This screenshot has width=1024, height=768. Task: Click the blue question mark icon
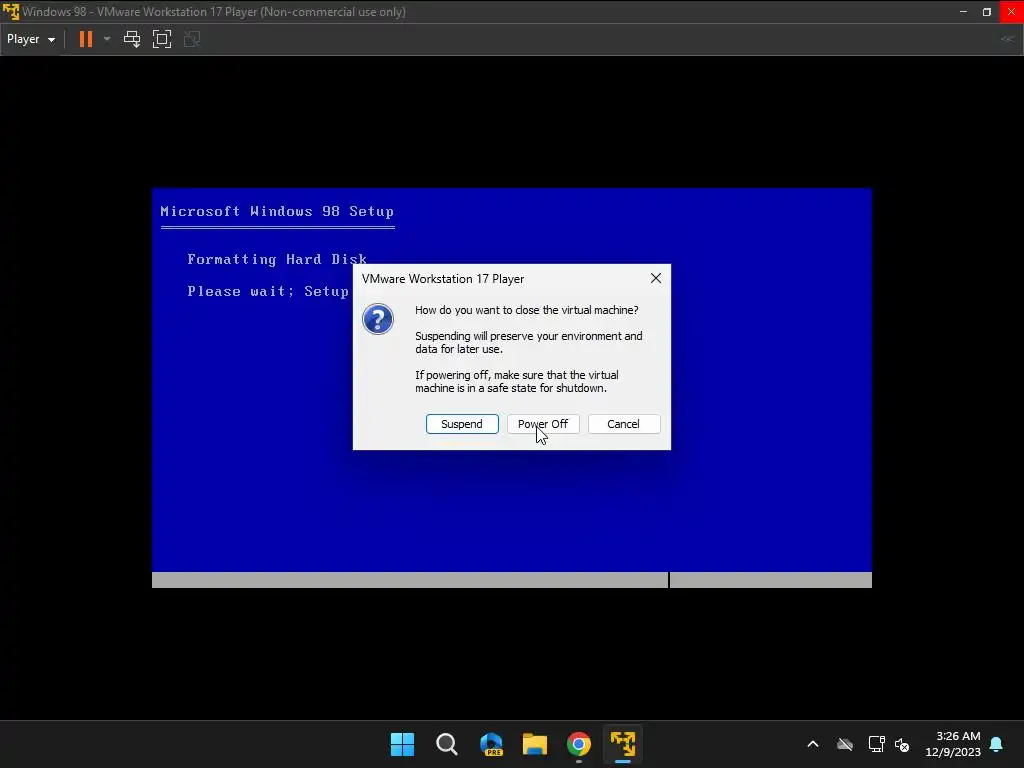coord(377,319)
